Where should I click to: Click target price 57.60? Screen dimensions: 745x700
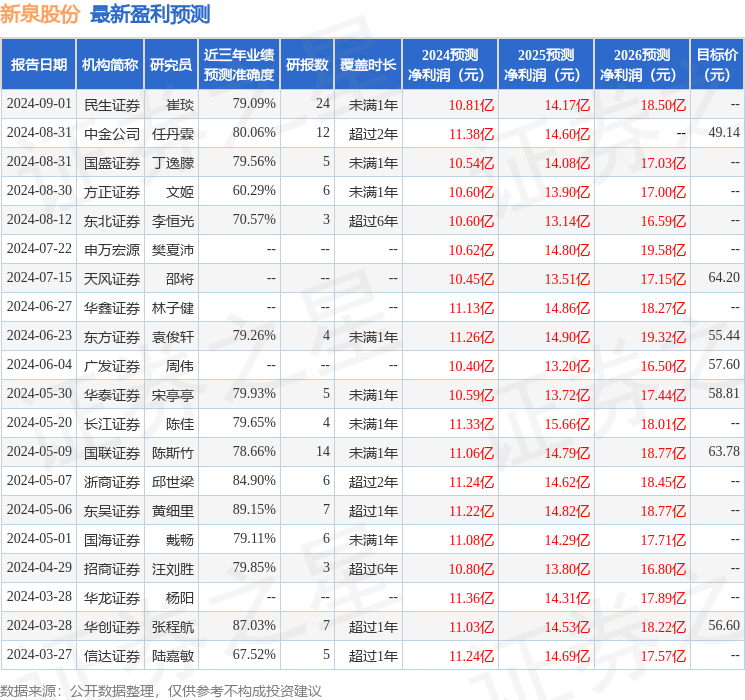click(724, 364)
